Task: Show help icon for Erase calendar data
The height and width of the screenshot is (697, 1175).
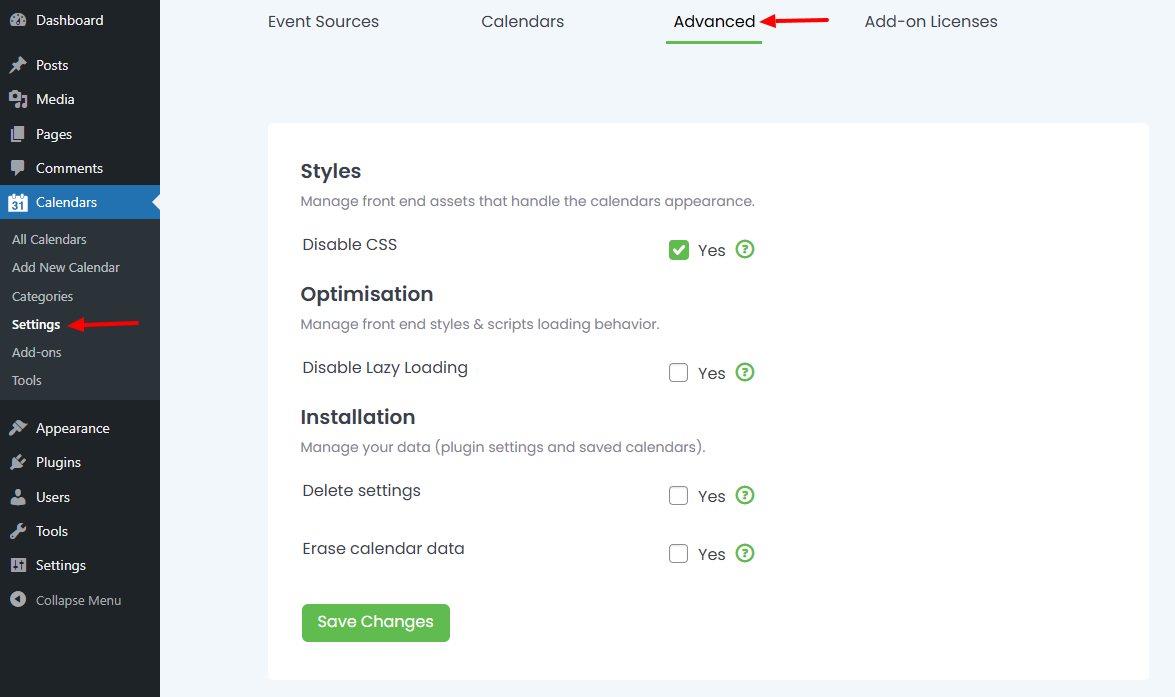Action: (x=745, y=553)
